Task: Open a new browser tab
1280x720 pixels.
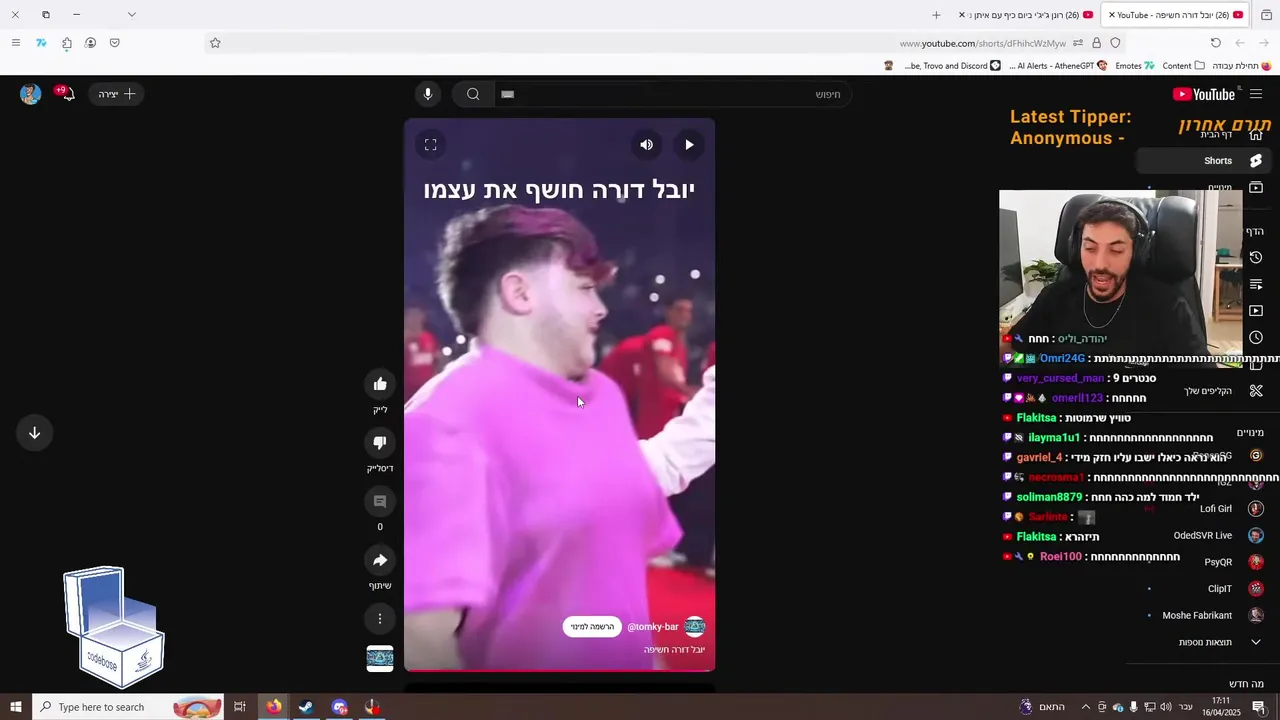Action: [936, 15]
